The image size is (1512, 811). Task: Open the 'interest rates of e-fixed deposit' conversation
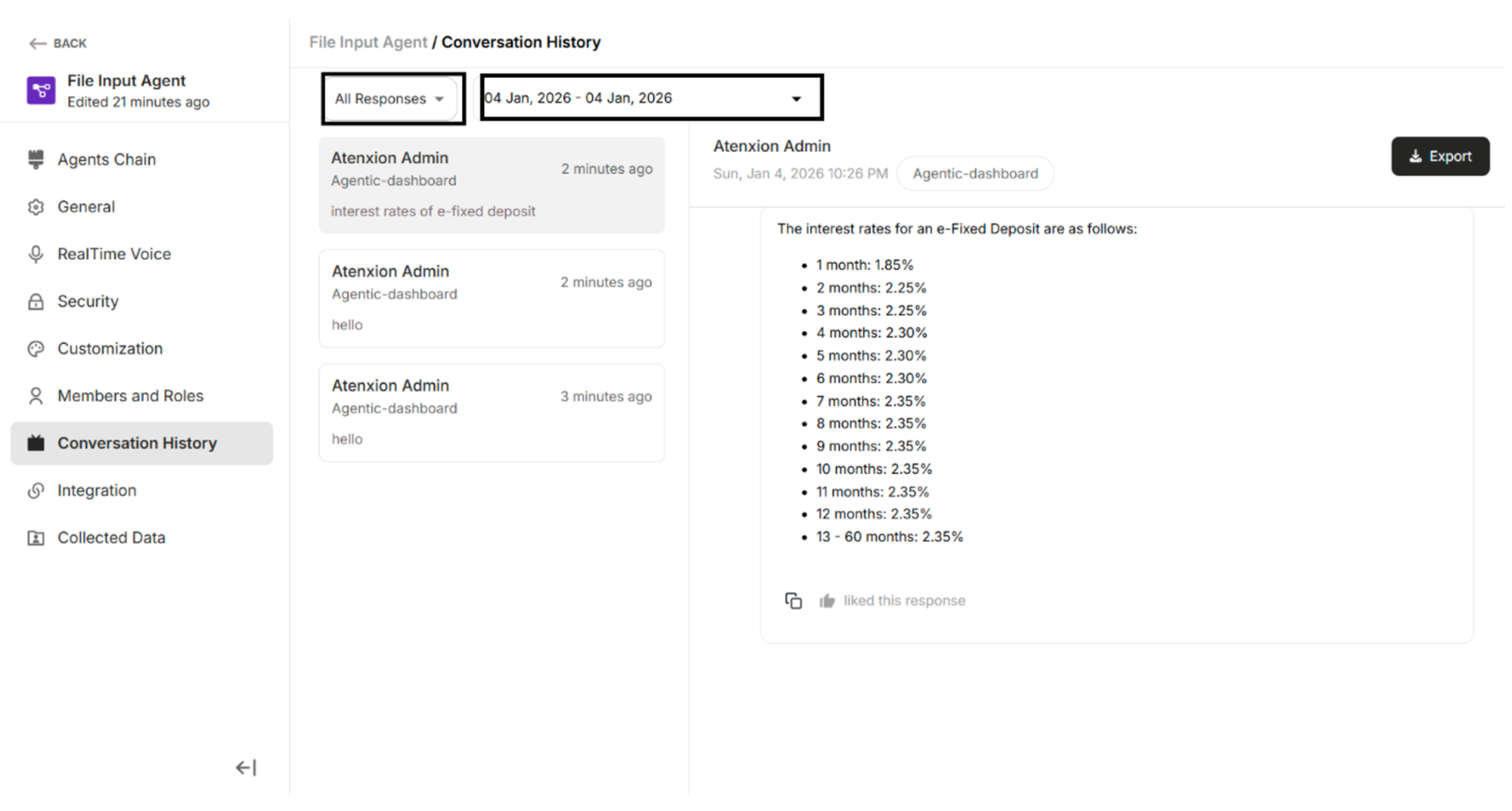coord(492,185)
